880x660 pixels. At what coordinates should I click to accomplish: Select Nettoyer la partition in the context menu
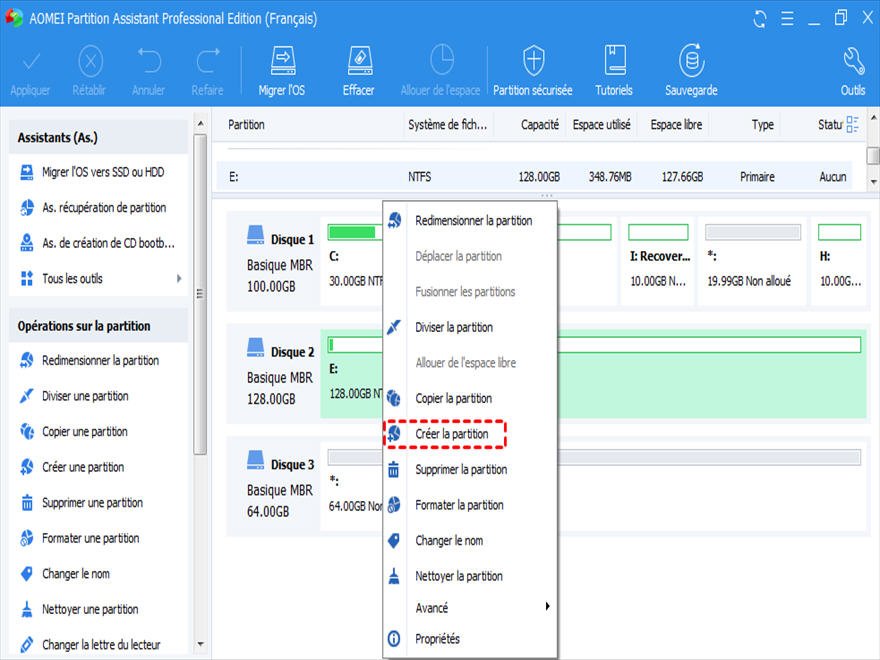click(470, 576)
